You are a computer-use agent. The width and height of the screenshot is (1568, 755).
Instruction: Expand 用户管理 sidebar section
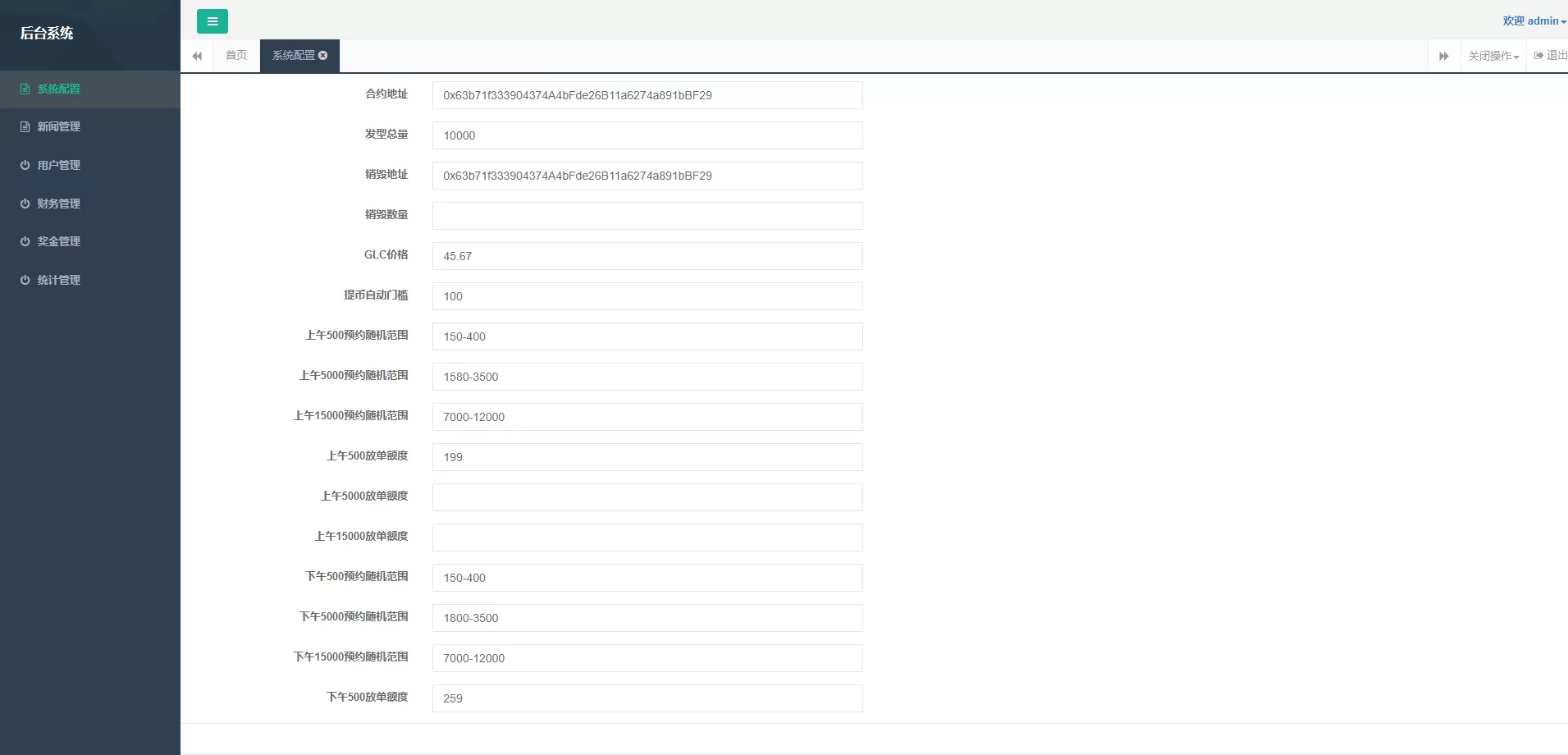58,165
